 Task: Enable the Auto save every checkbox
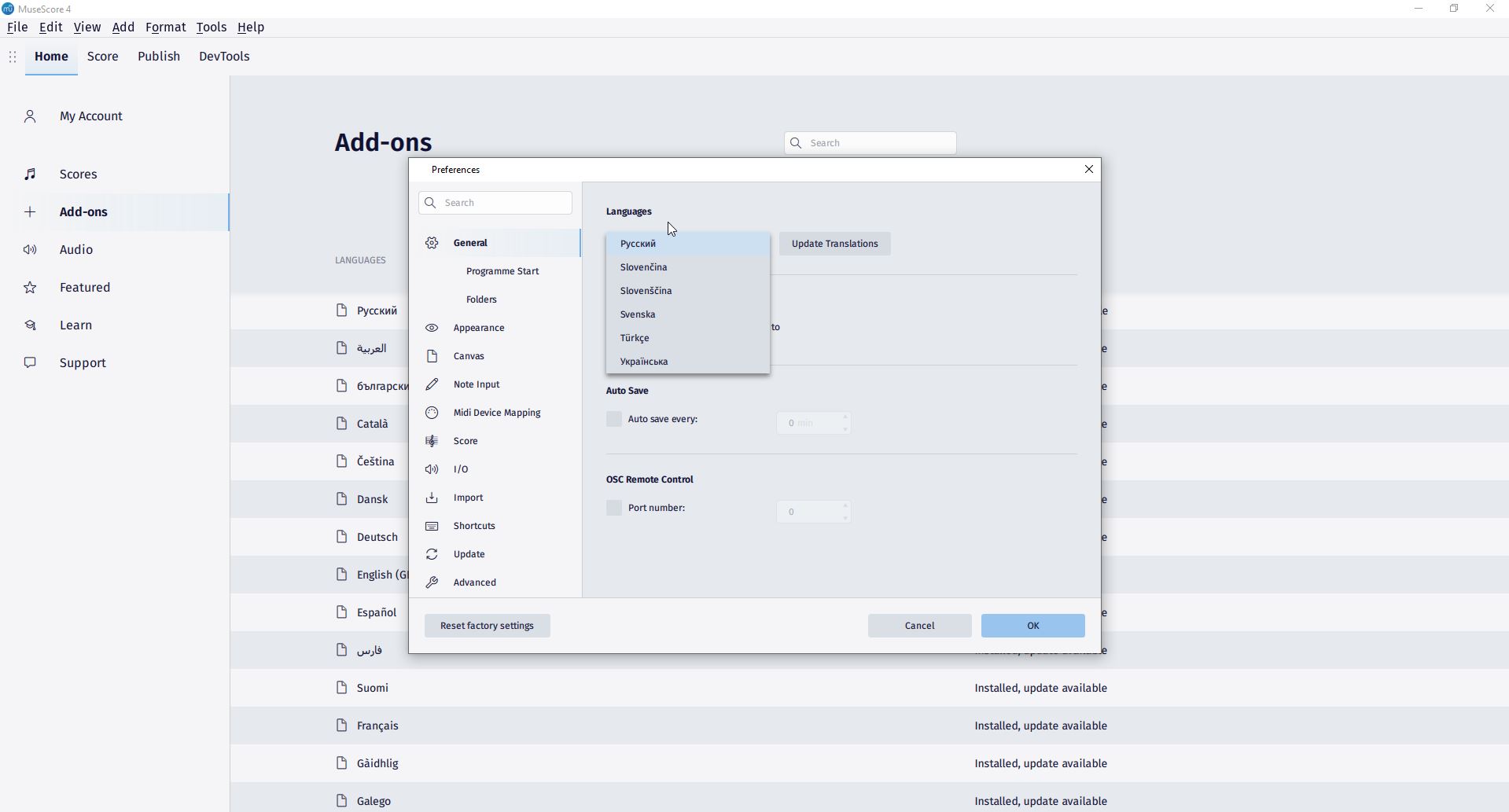(x=614, y=419)
